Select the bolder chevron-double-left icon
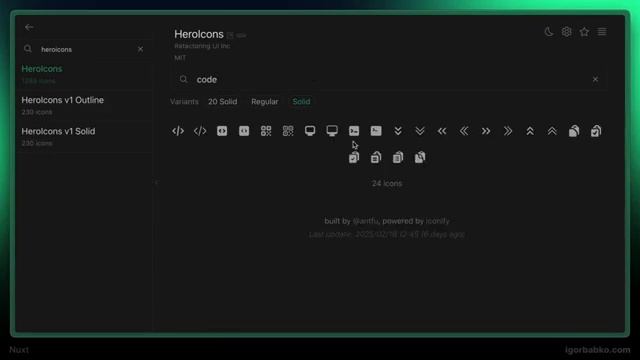 click(x=442, y=131)
